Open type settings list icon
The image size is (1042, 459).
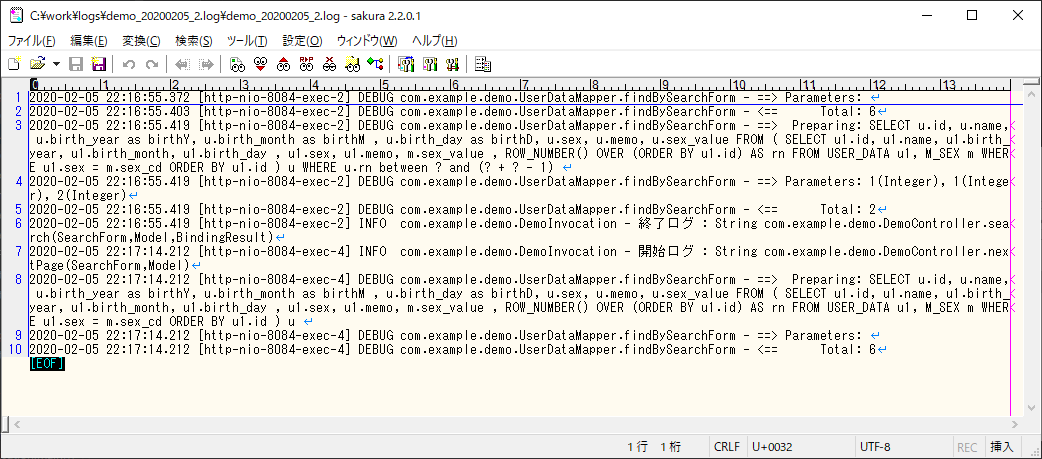[406, 64]
